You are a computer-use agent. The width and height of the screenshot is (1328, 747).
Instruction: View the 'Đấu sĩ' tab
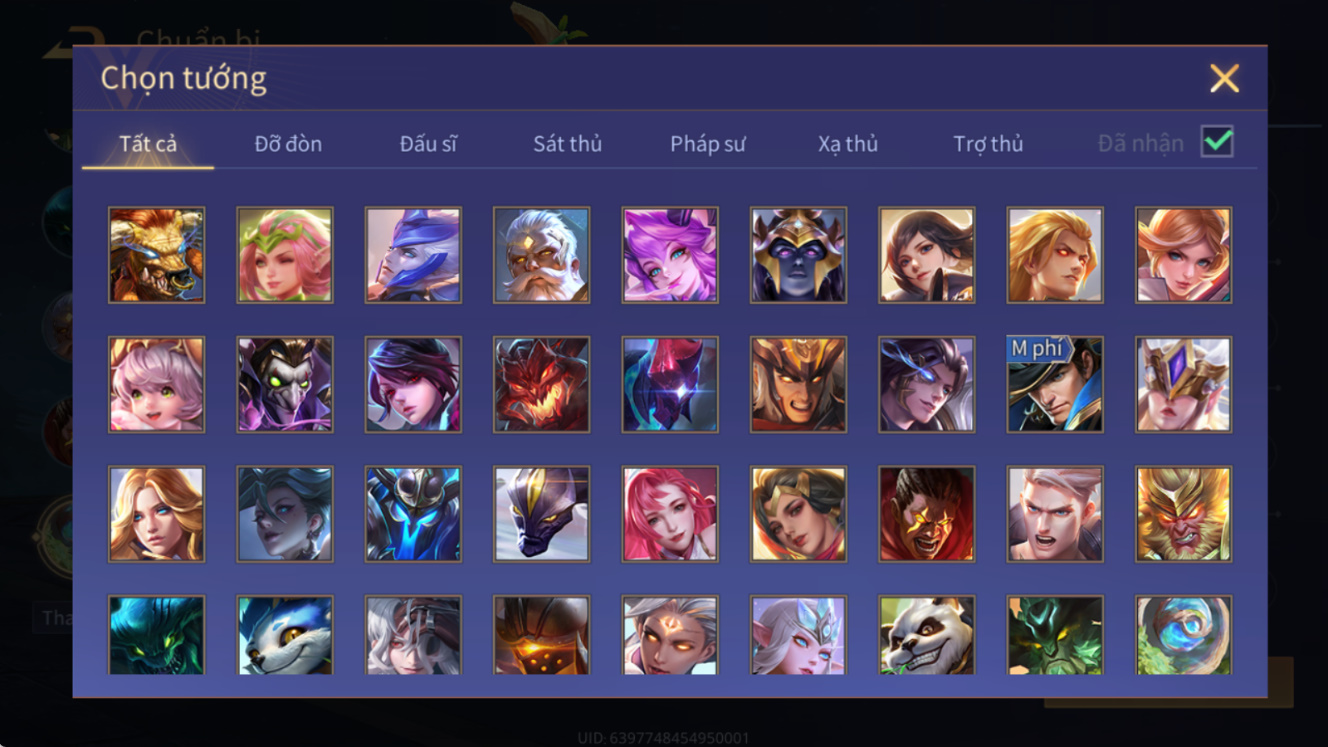[428, 144]
